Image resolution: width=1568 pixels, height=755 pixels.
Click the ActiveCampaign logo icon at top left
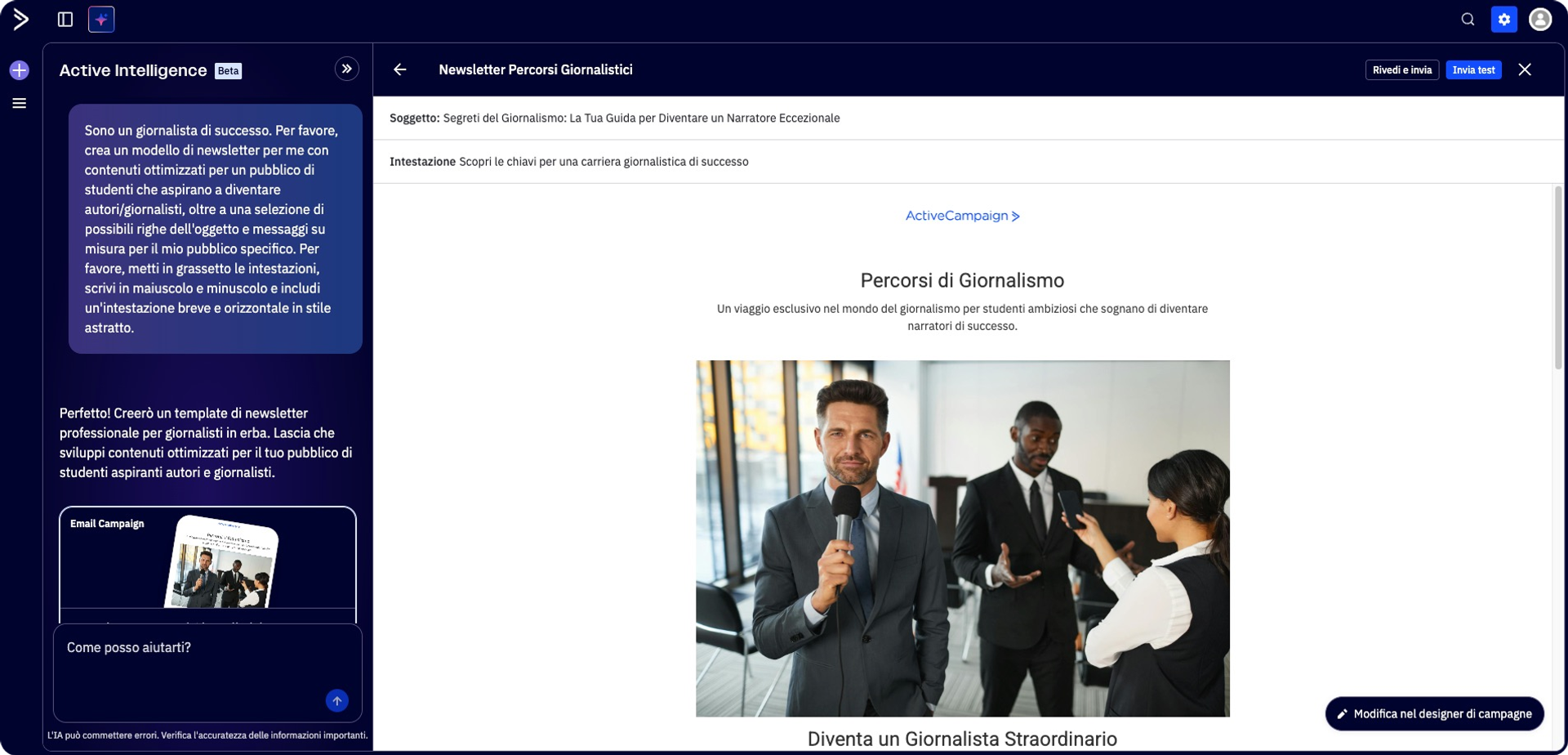pyautogui.click(x=20, y=19)
